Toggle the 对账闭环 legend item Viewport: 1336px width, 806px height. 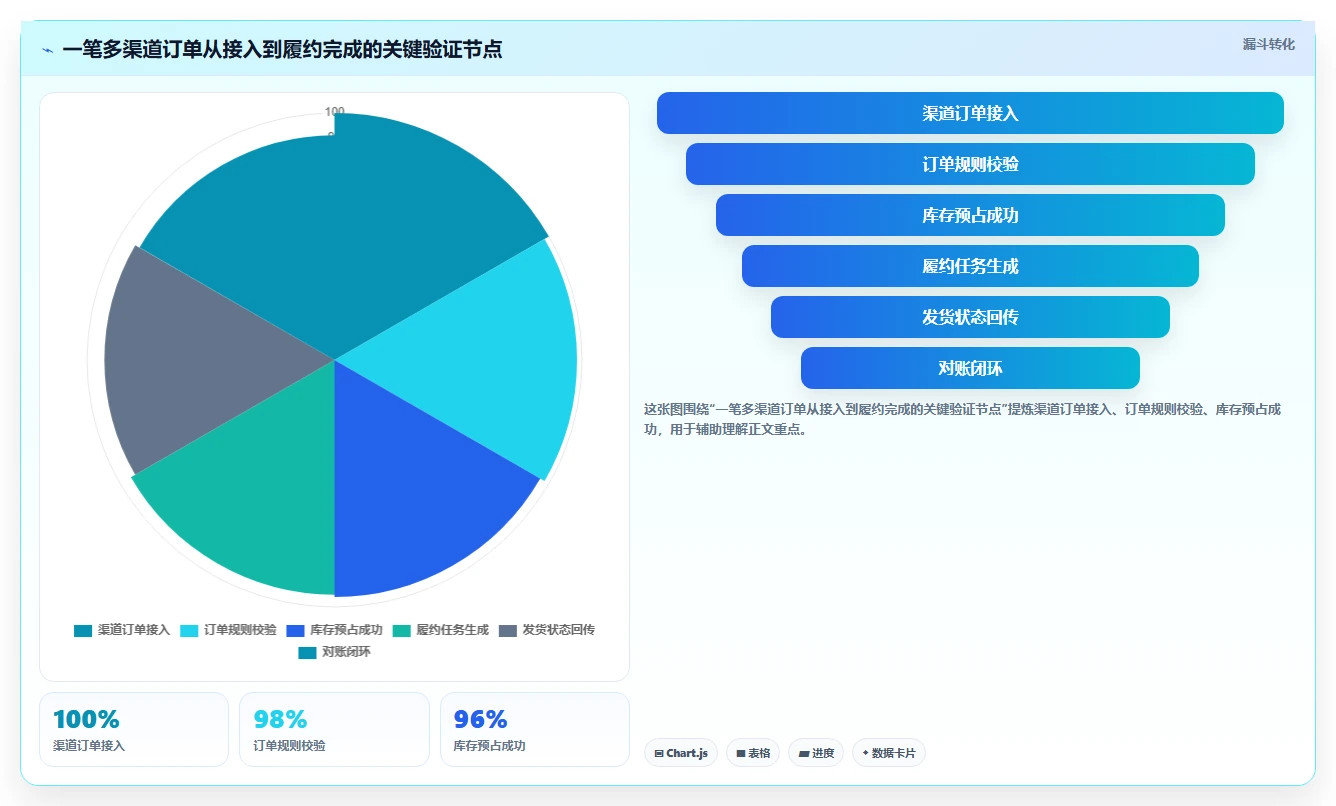pyautogui.click(x=334, y=652)
